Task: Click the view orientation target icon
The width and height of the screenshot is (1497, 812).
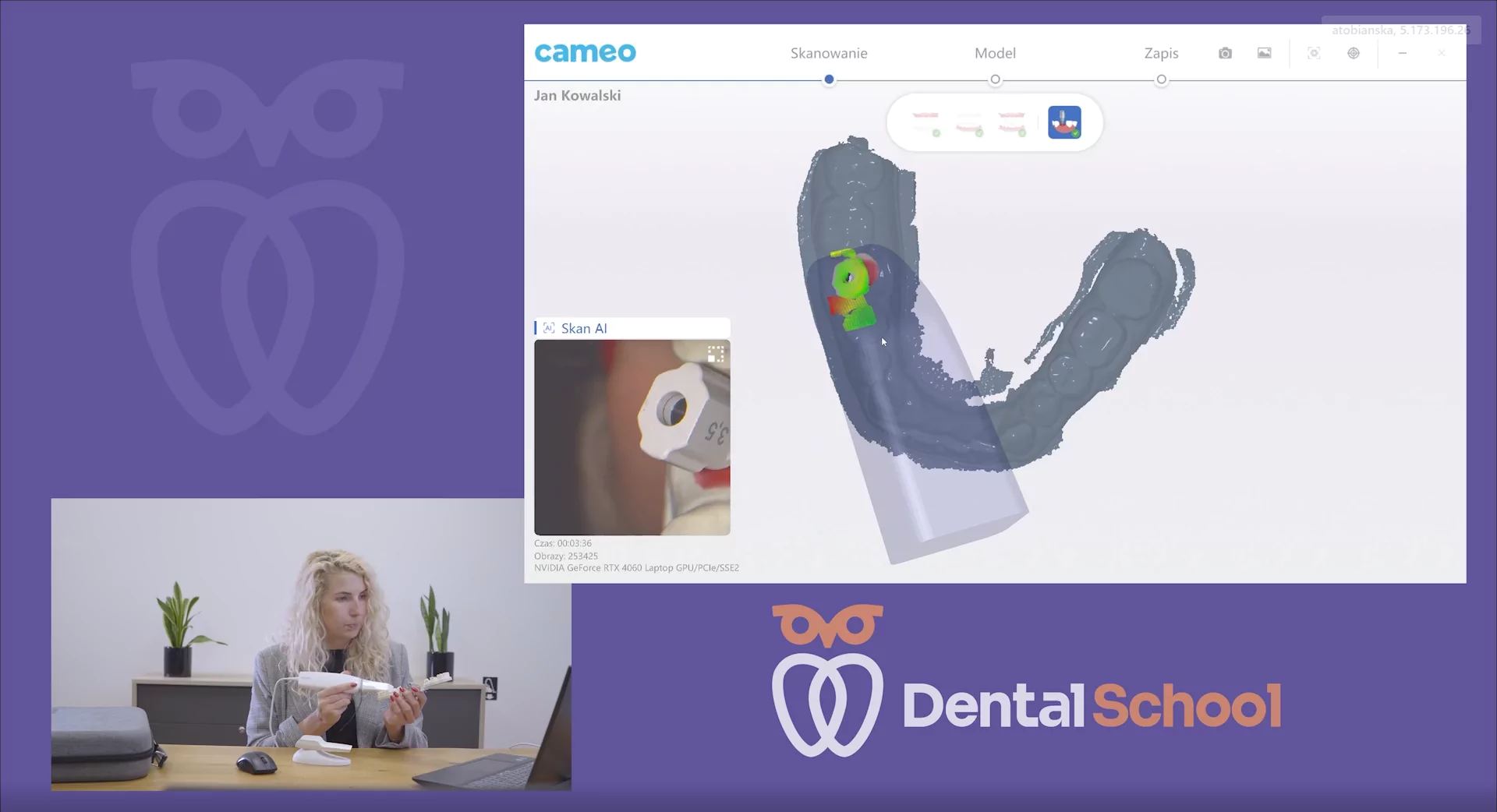Action: pos(1354,53)
